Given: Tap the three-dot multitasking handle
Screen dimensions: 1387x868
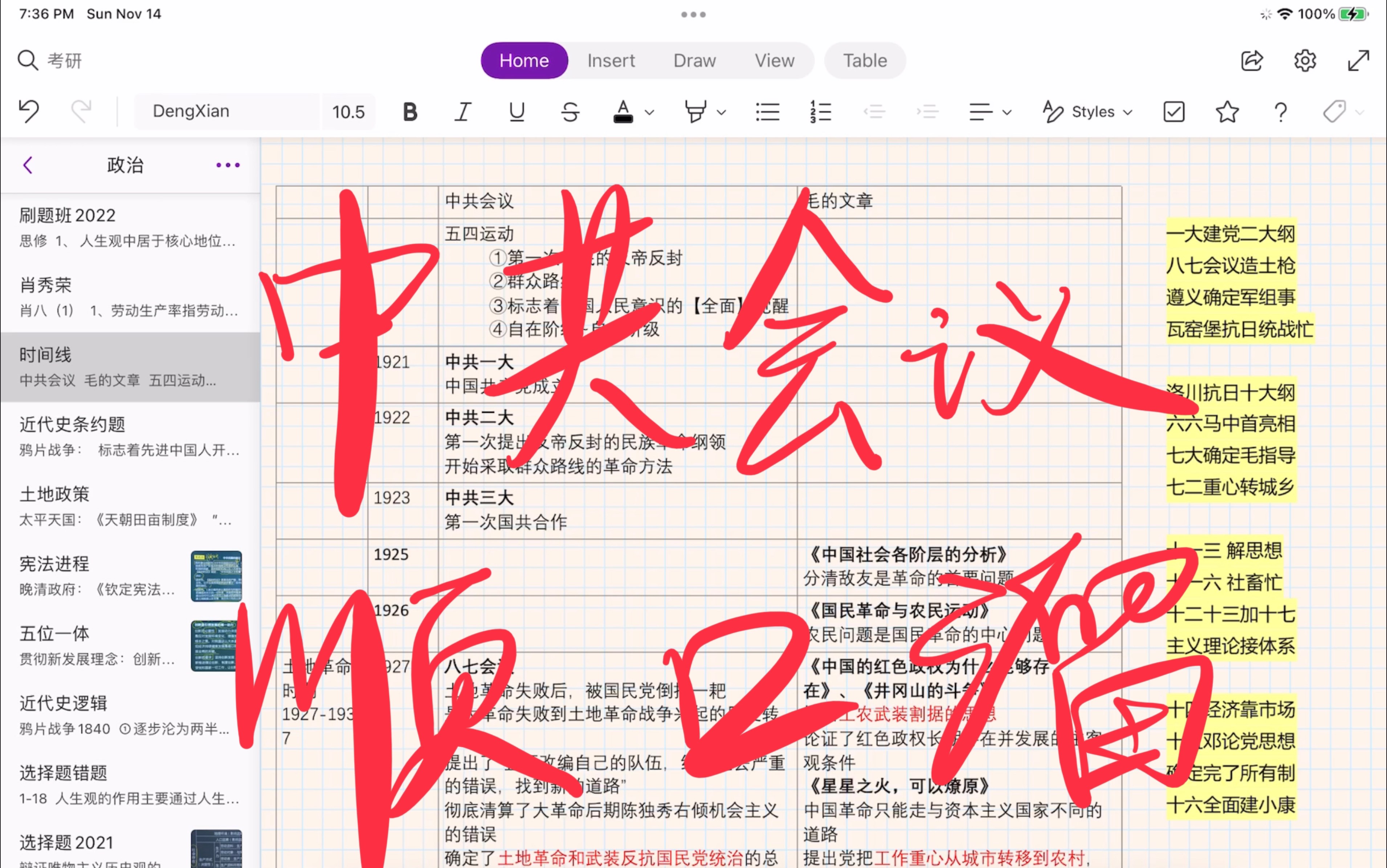Looking at the screenshot, I should click(693, 15).
